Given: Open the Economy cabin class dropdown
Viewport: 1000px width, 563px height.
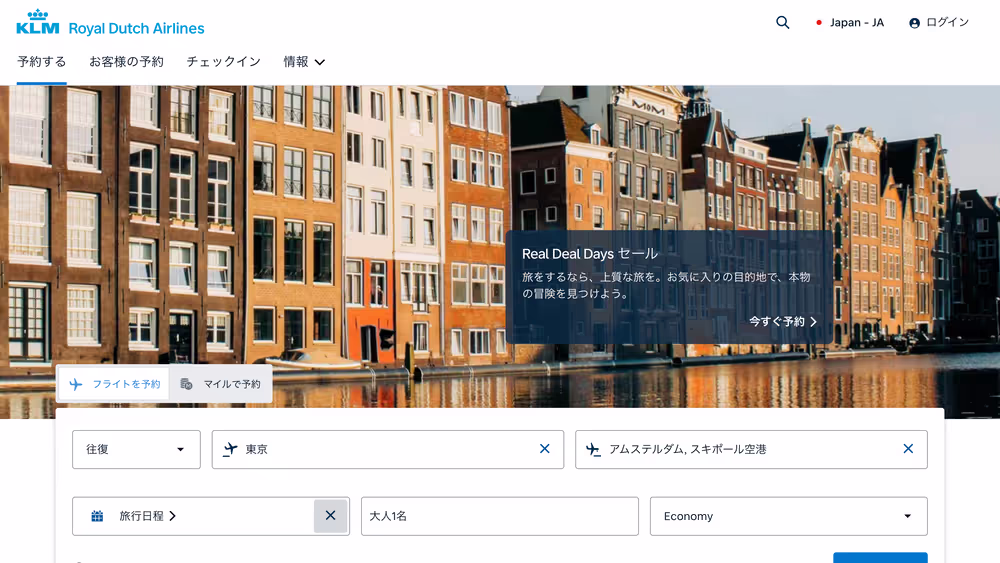Looking at the screenshot, I should [788, 516].
